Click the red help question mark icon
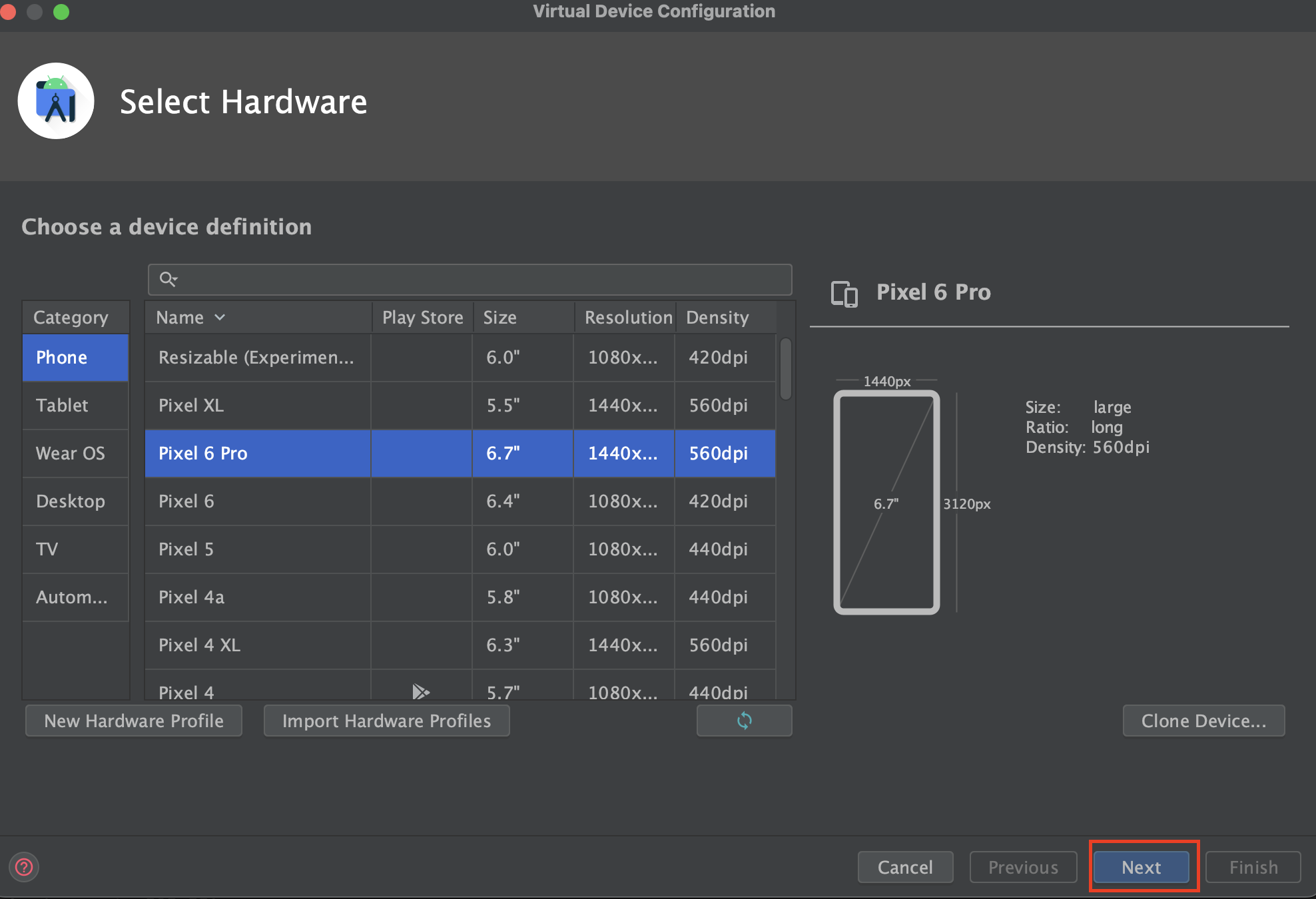The image size is (1316, 899). [24, 867]
